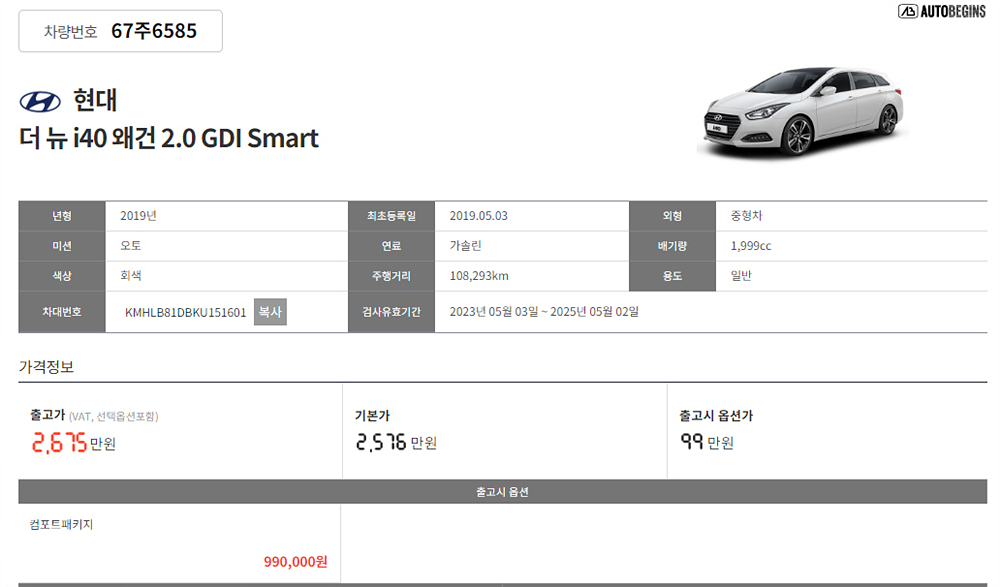Click the mileage value 108,293km
The height and width of the screenshot is (587, 1000).
tap(479, 276)
